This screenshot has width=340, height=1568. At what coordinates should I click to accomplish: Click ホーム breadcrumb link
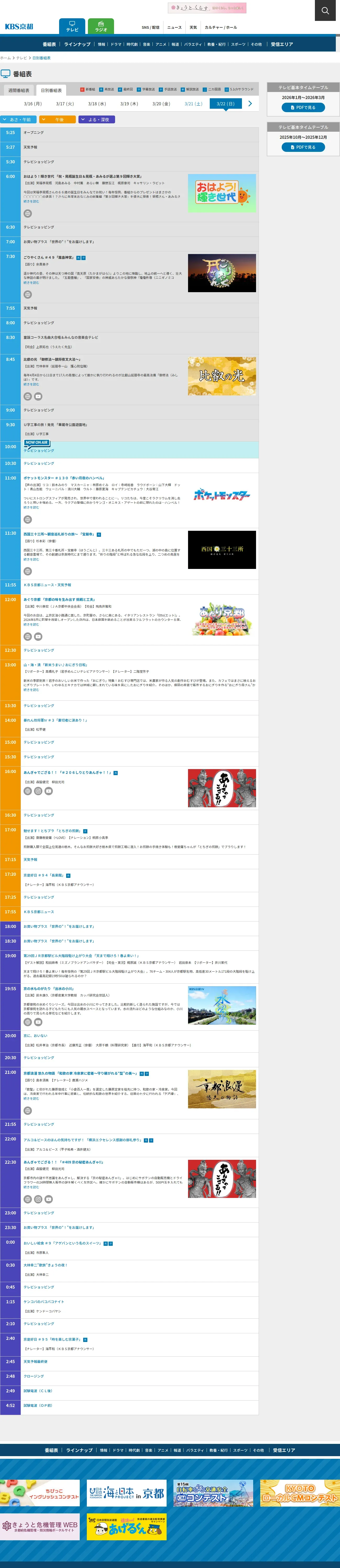coord(5,58)
